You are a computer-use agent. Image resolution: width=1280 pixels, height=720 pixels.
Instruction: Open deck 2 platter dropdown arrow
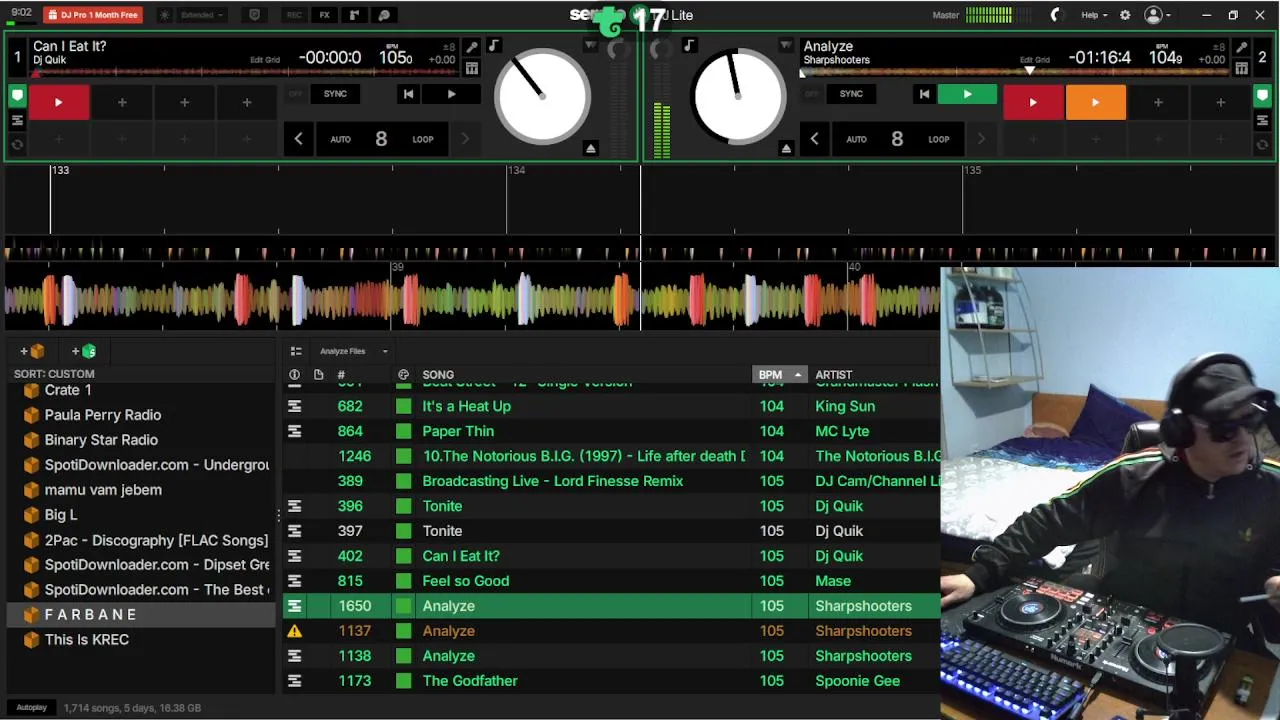click(x=786, y=46)
